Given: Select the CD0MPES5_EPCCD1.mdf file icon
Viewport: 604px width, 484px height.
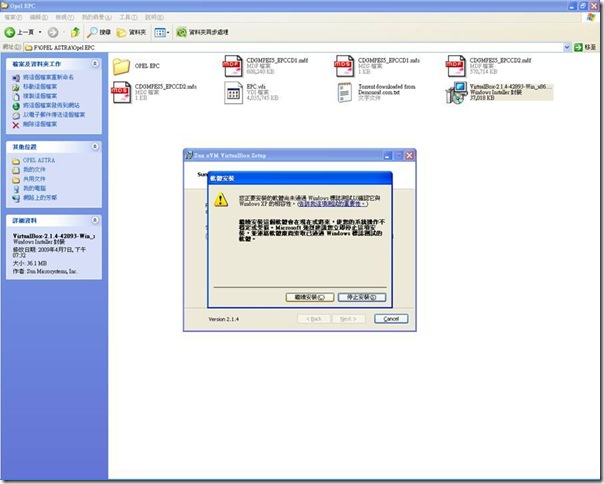Looking at the screenshot, I should [x=232, y=66].
